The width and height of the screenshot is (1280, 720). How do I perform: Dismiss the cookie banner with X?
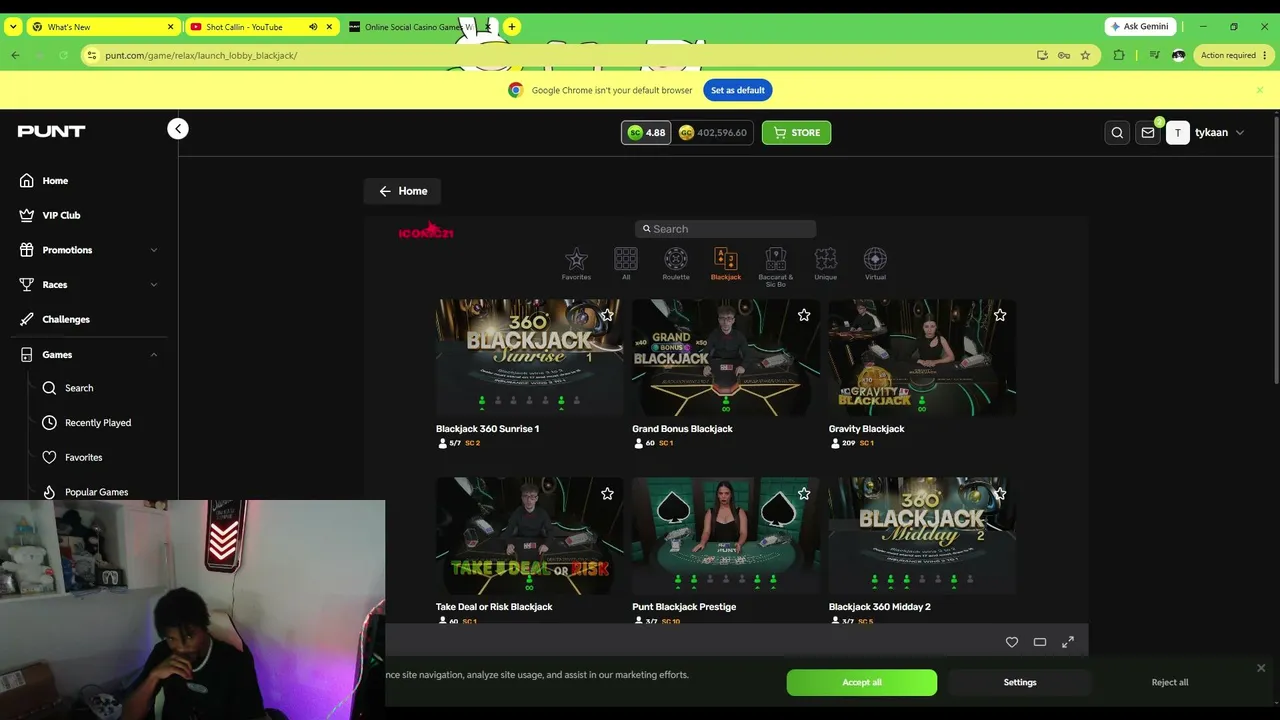click(1261, 668)
